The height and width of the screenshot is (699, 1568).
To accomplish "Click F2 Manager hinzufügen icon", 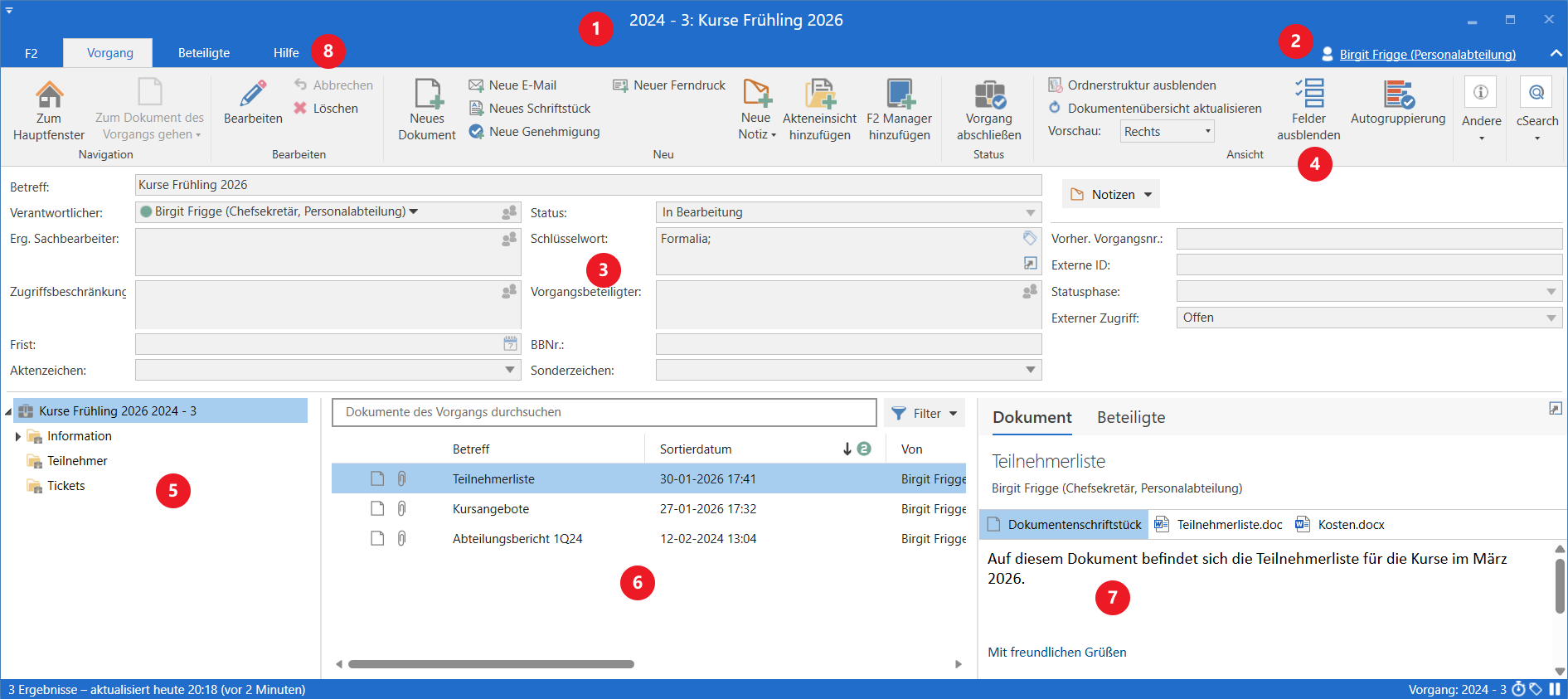I will [899, 95].
